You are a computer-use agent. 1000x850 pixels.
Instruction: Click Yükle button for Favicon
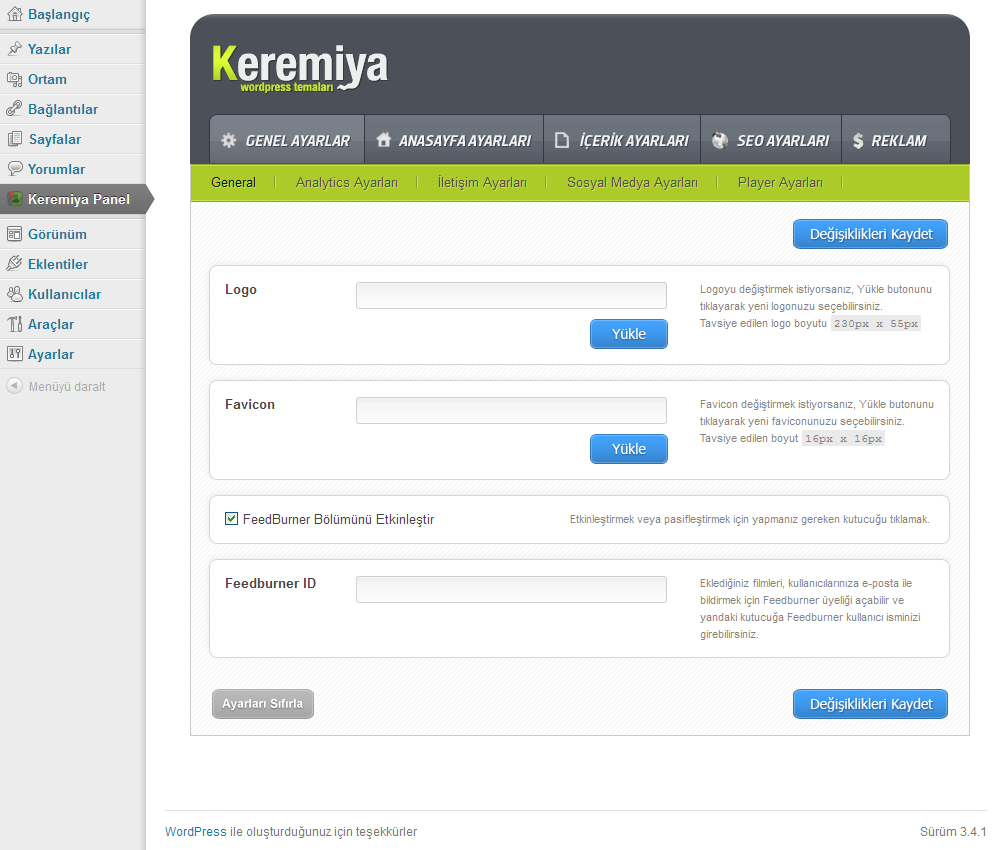[629, 449]
